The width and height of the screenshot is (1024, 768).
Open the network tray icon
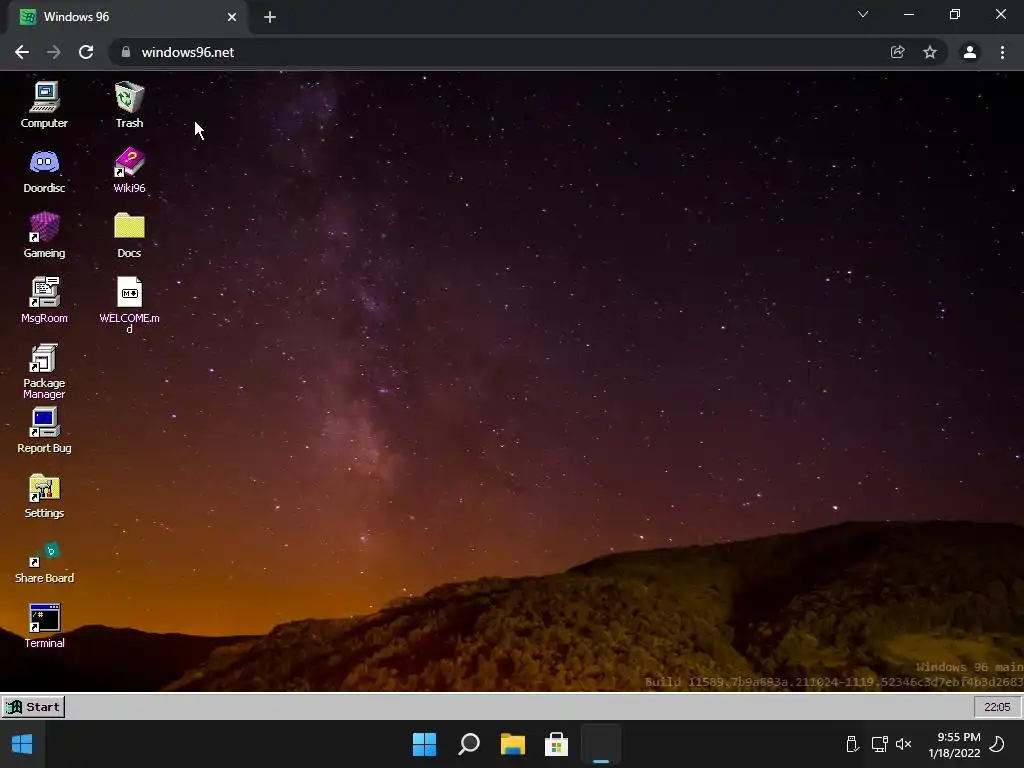pos(880,744)
